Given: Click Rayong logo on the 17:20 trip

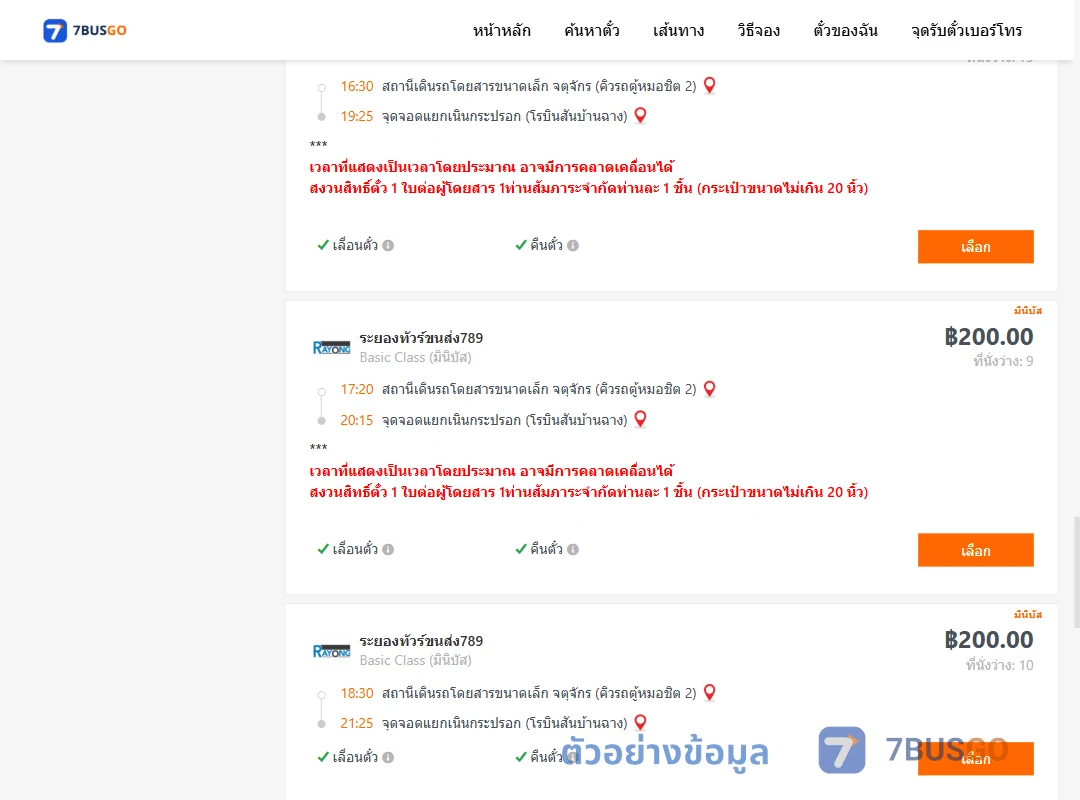Looking at the screenshot, I should pyautogui.click(x=331, y=348).
